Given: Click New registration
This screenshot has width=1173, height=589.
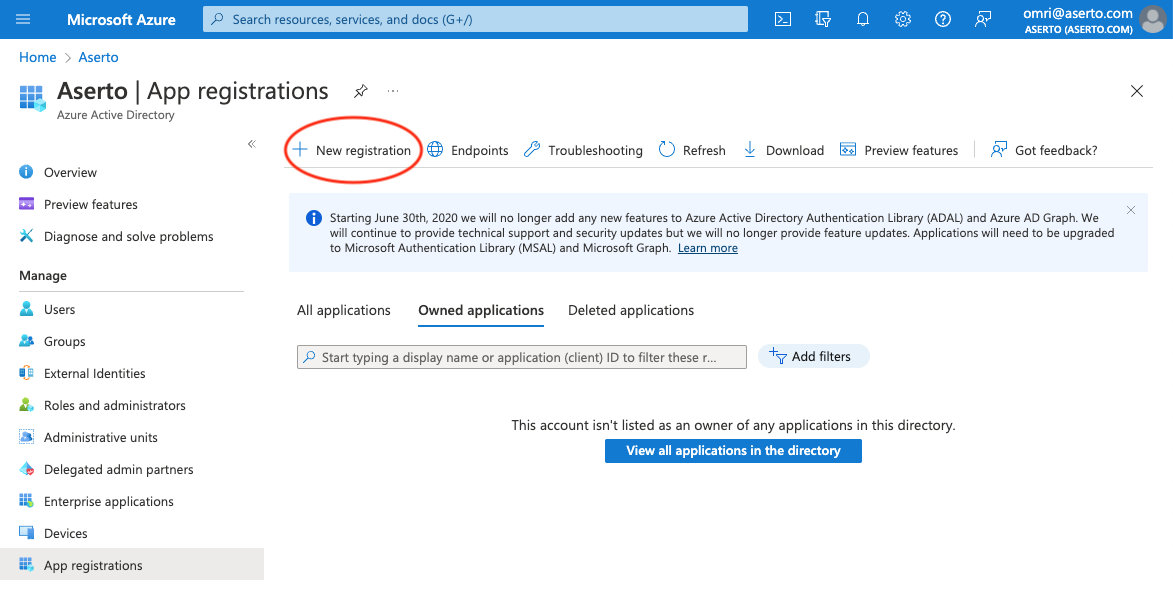Looking at the screenshot, I should (352, 150).
